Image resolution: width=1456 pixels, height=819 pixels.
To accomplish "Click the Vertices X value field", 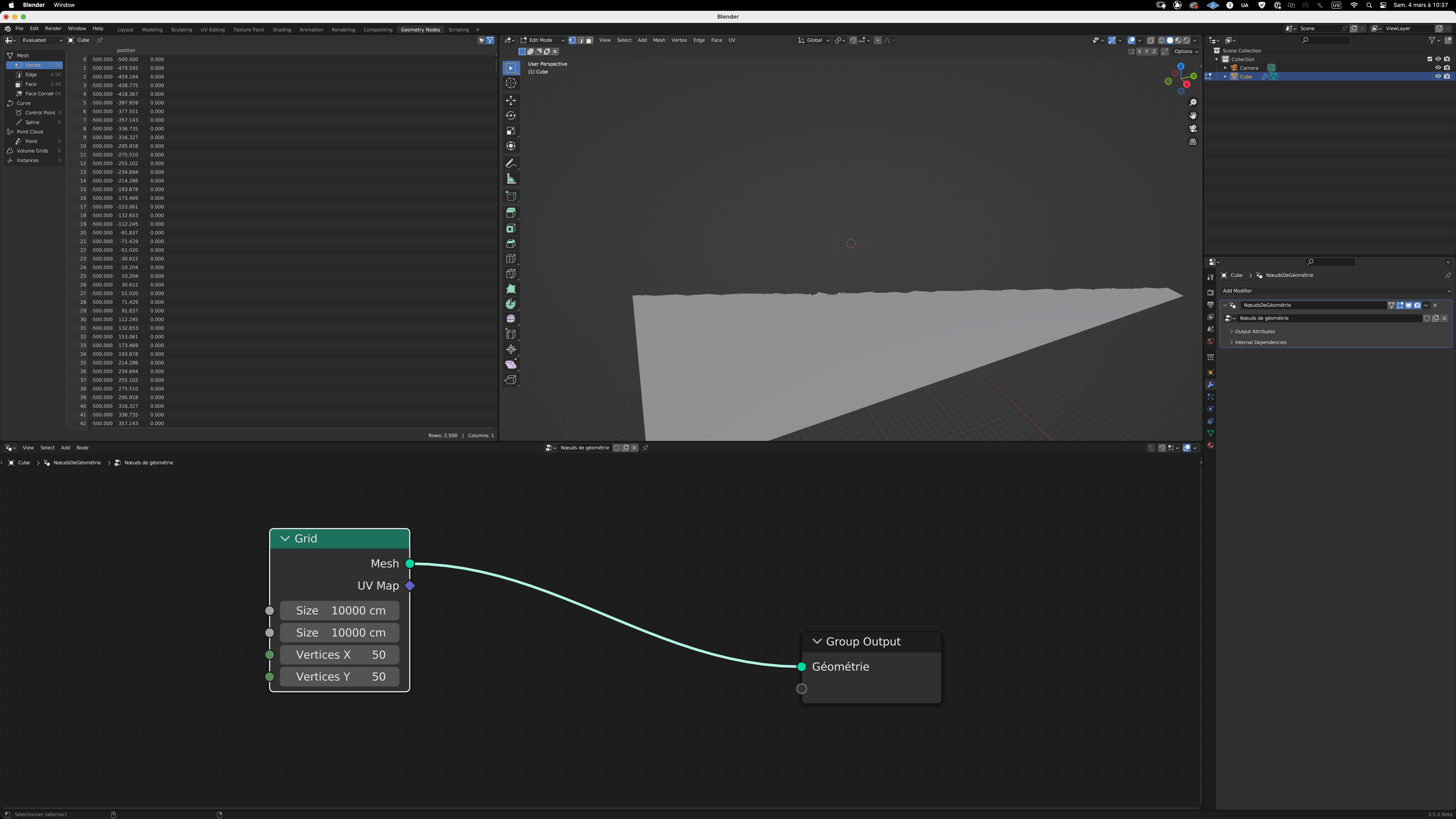I will [340, 655].
